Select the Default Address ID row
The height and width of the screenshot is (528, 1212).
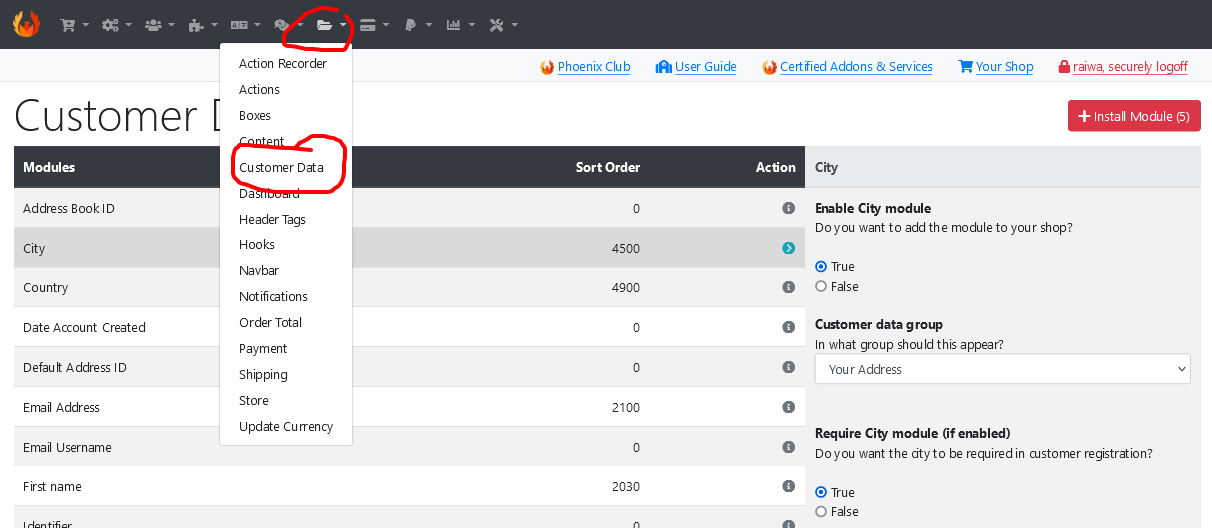(409, 367)
